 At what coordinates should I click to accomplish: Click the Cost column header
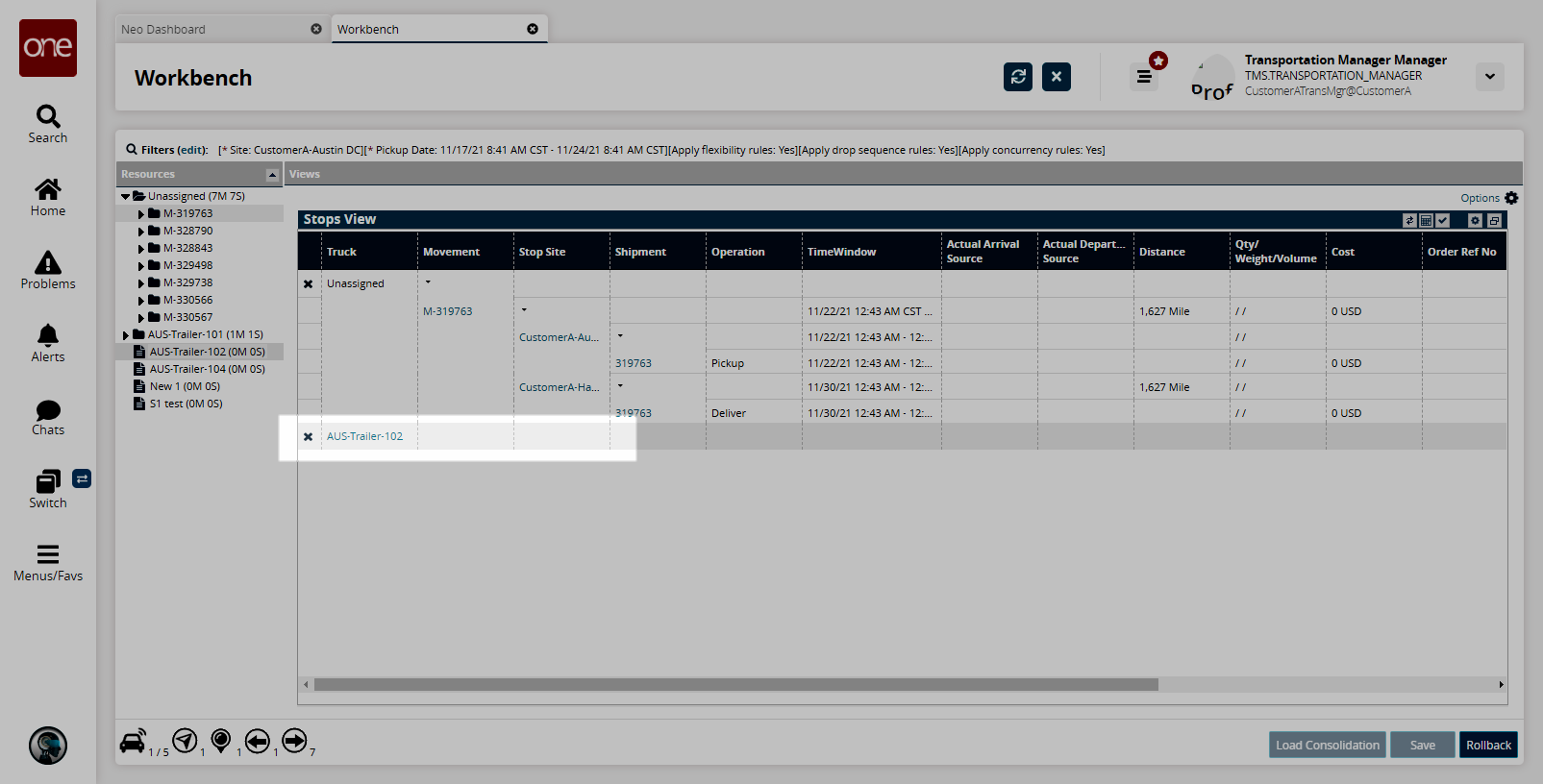[x=1374, y=252]
